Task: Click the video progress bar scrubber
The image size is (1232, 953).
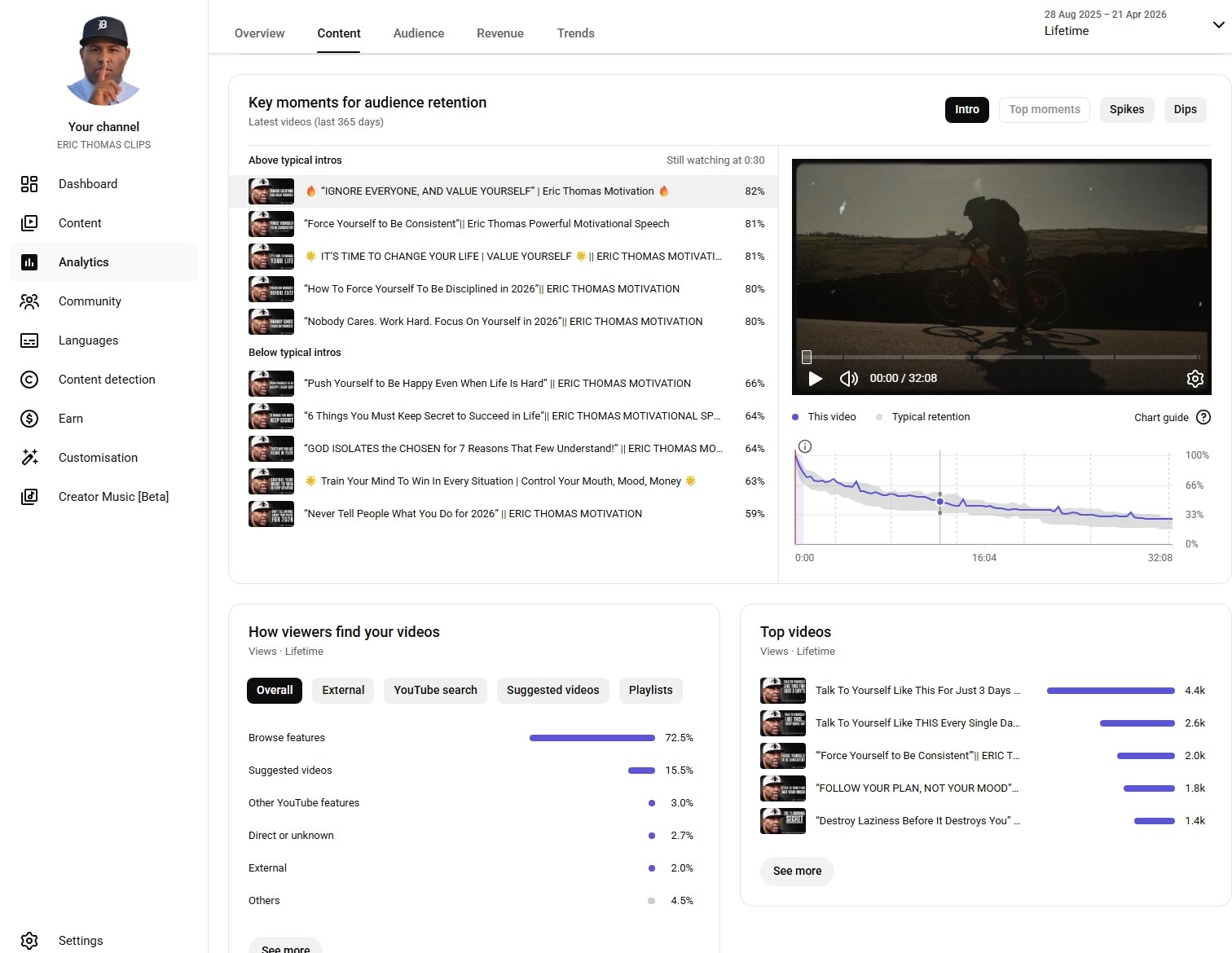Action: coord(807,357)
